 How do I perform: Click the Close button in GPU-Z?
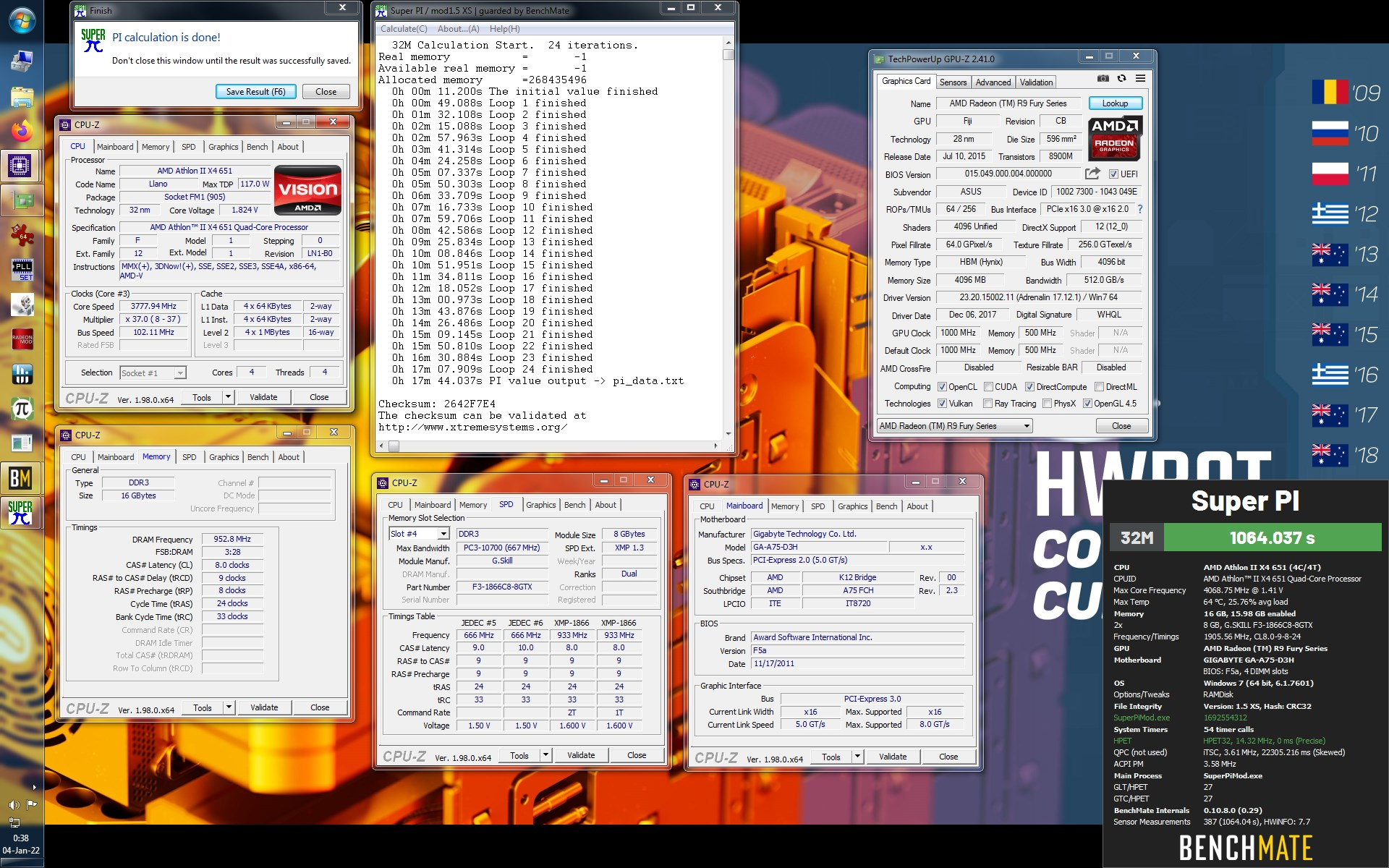click(1121, 426)
